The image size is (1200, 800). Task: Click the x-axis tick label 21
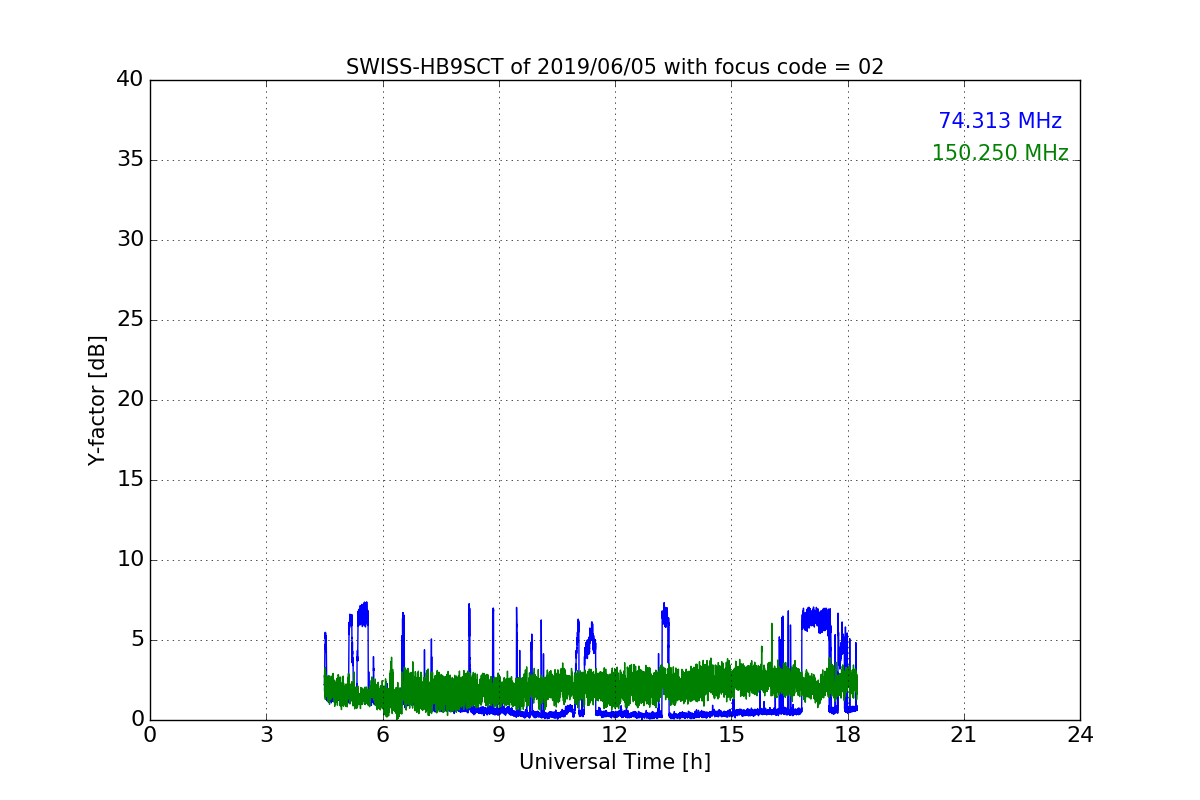[x=964, y=735]
